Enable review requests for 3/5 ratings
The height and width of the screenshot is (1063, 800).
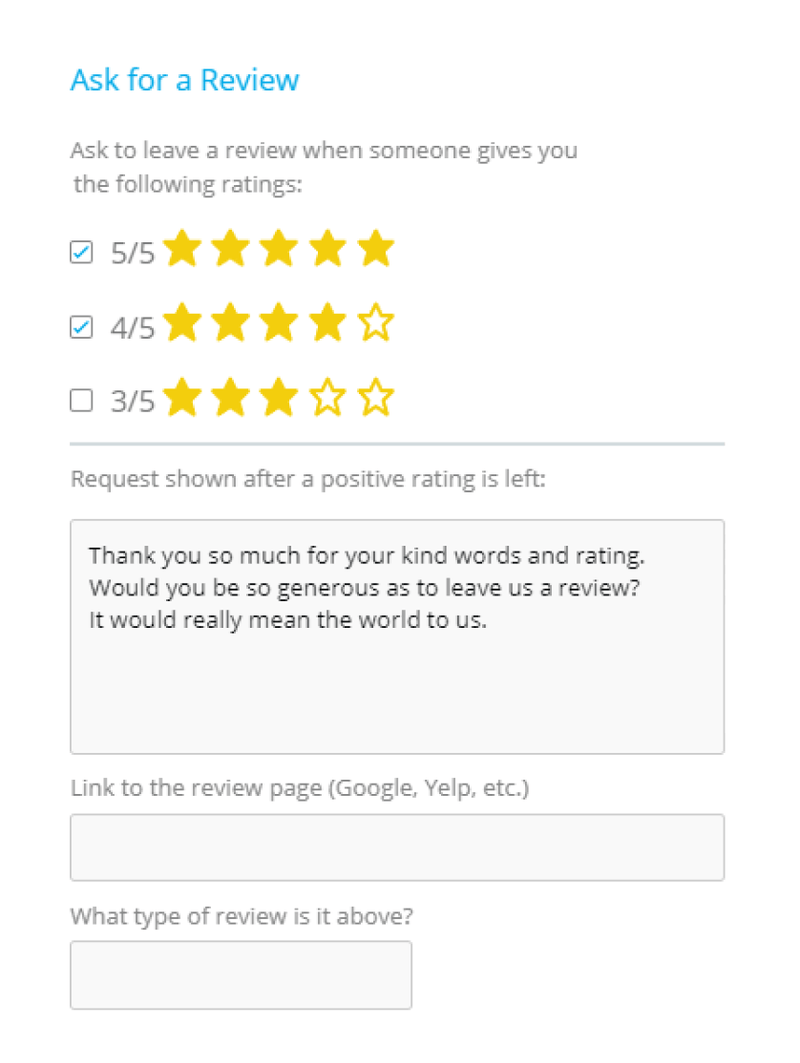(x=81, y=400)
